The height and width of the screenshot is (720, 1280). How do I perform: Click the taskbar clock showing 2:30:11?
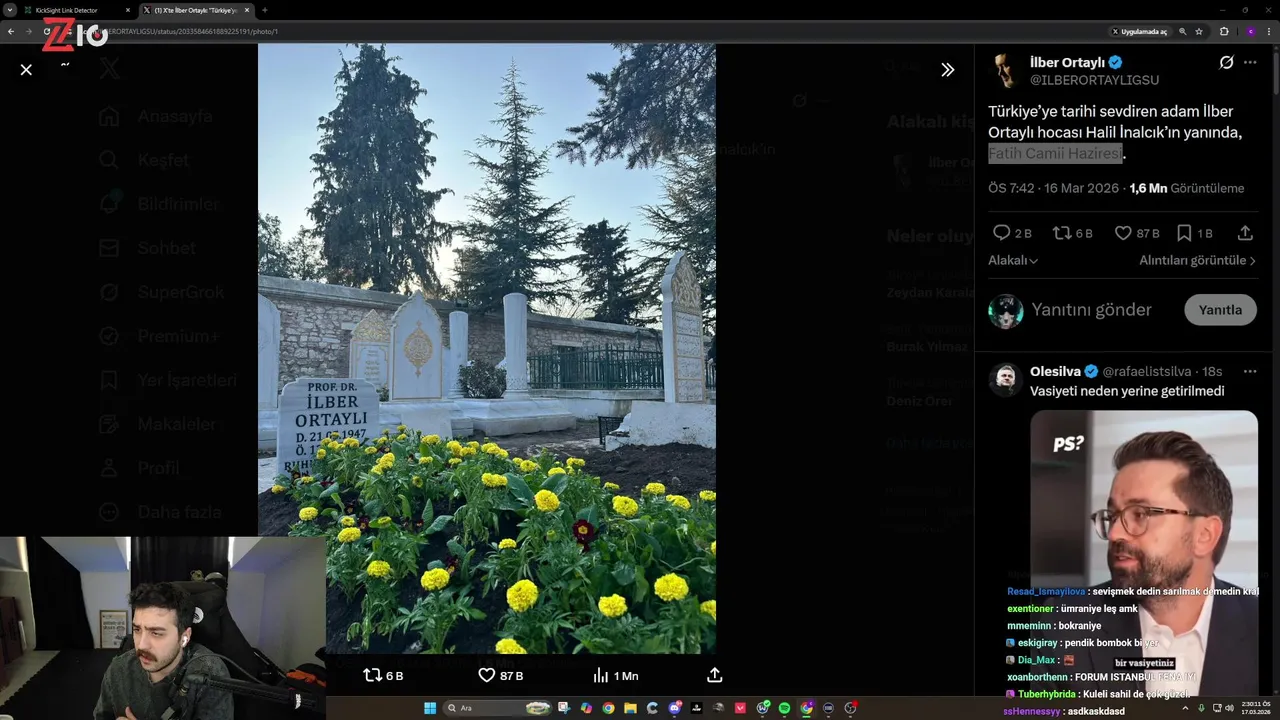coord(1256,708)
